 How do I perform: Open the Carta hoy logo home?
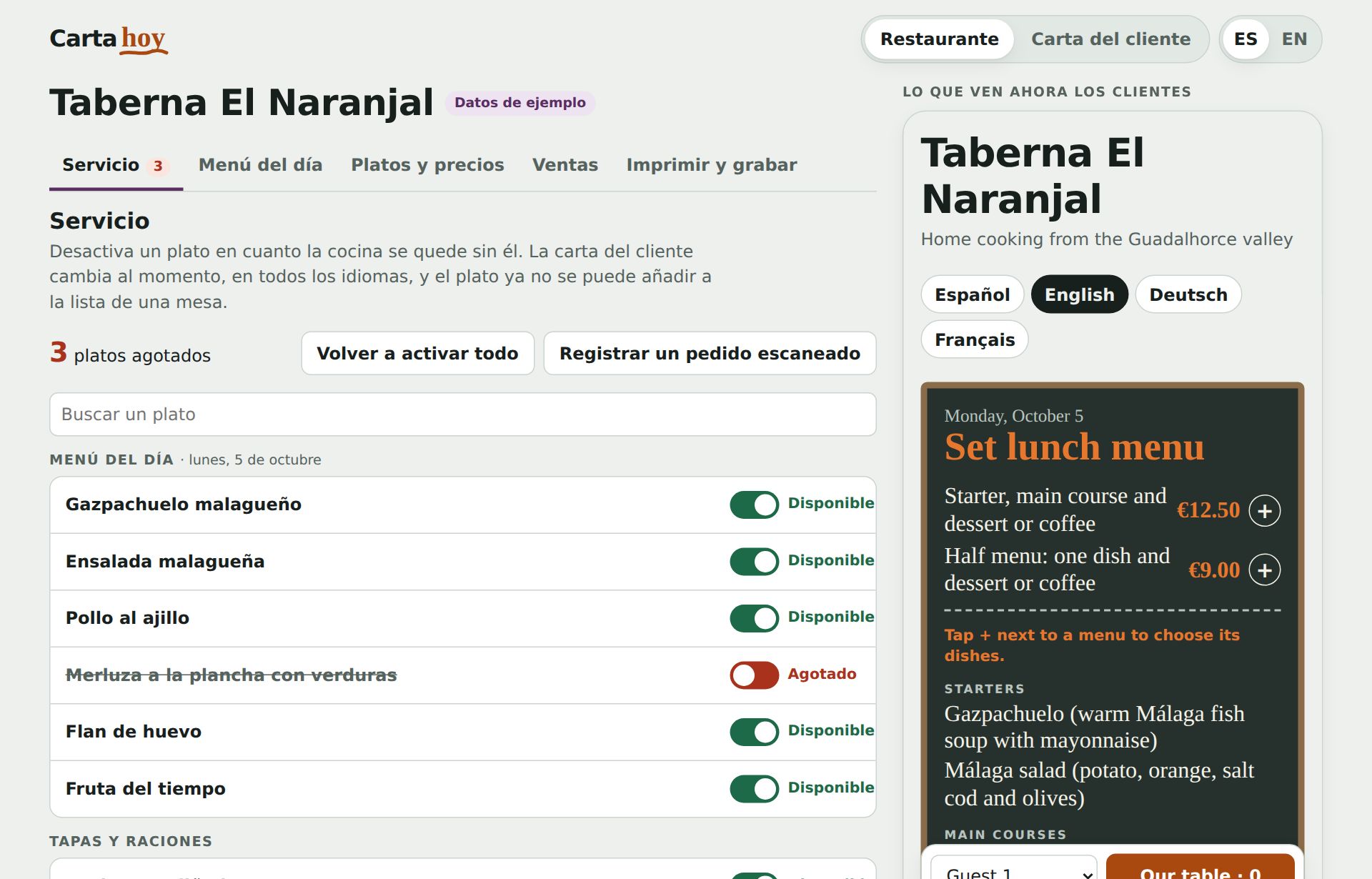(109, 39)
